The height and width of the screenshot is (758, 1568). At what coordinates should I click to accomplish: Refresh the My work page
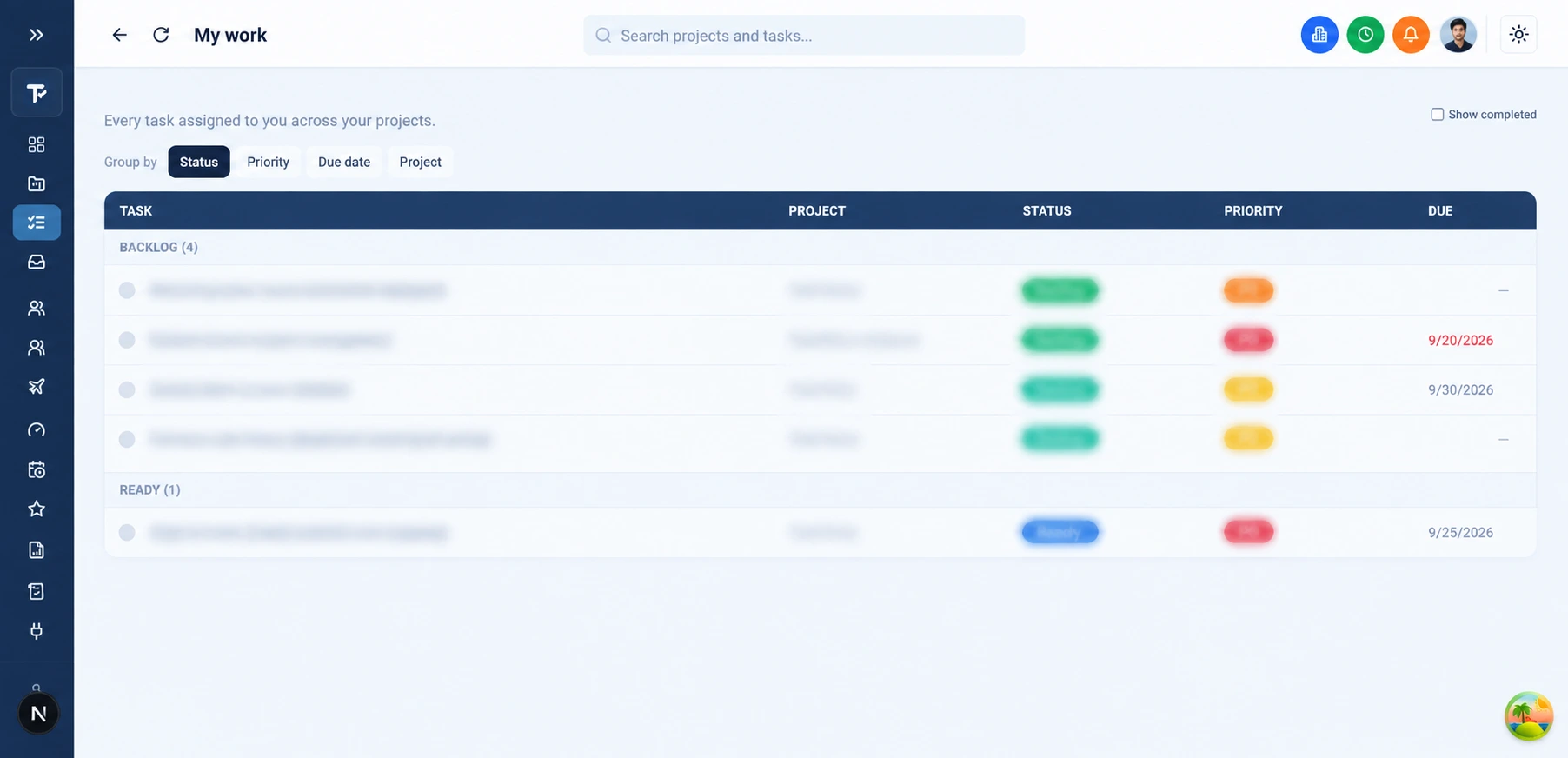pos(161,35)
